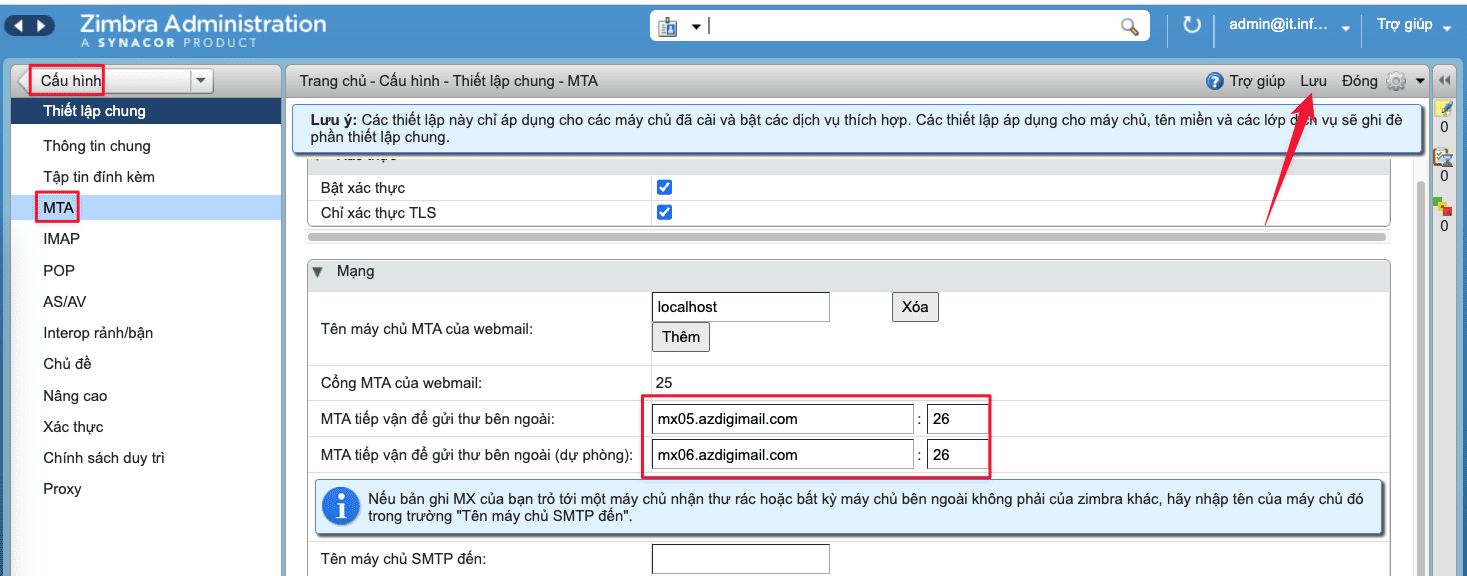Image resolution: width=1467 pixels, height=576 pixels.
Task: Collapse the Mạng section
Action: 319,271
